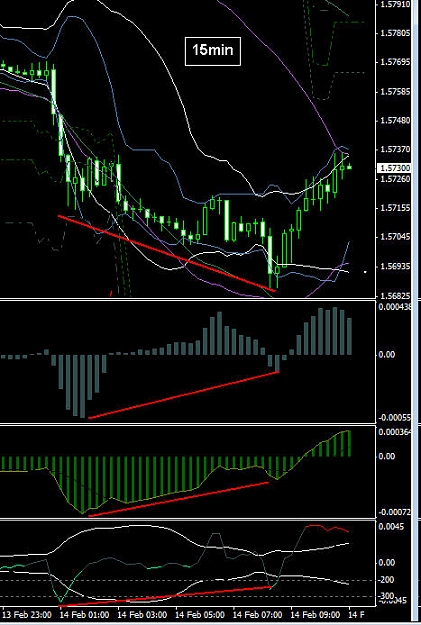Select the 13 Feb 23:00 time label
Image resolution: width=421 pixels, height=625 pixels.
click(26, 614)
